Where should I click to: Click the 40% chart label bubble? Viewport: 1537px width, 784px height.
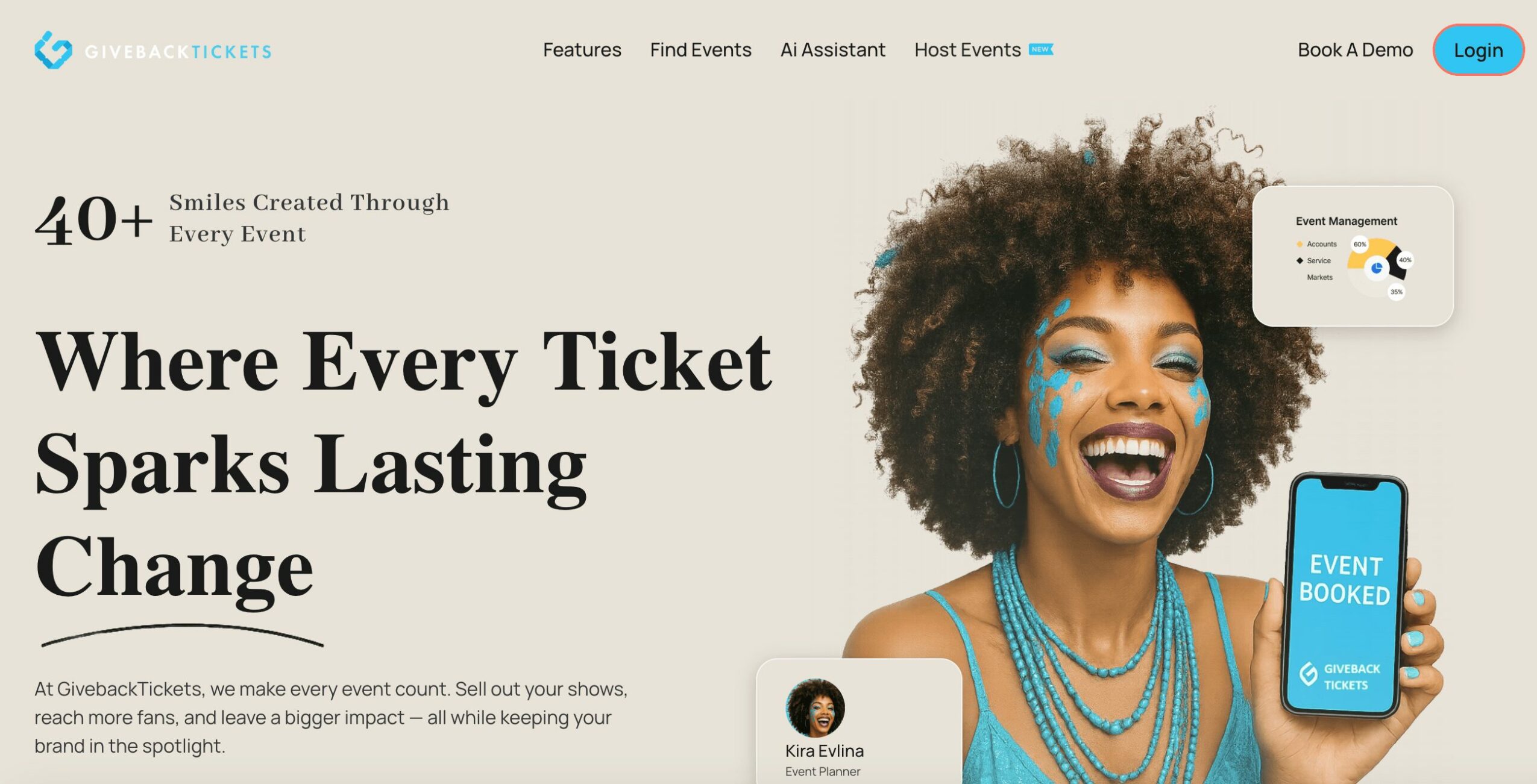click(x=1405, y=260)
